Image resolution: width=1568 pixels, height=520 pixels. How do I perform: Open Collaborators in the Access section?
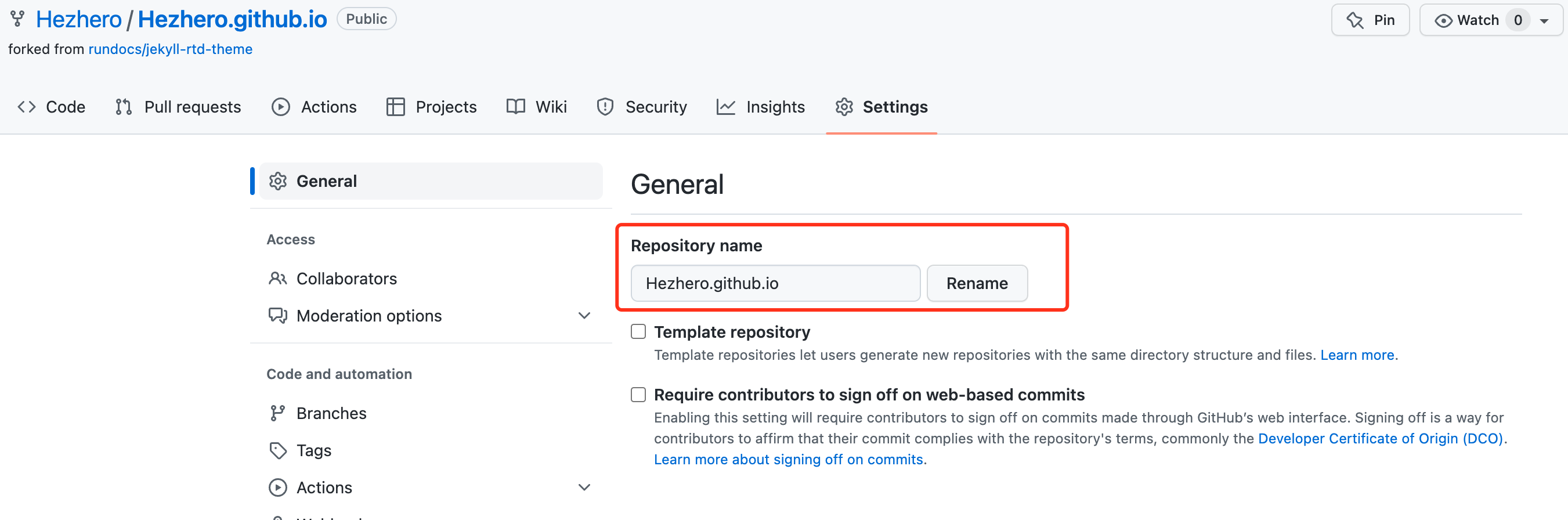[x=346, y=279]
